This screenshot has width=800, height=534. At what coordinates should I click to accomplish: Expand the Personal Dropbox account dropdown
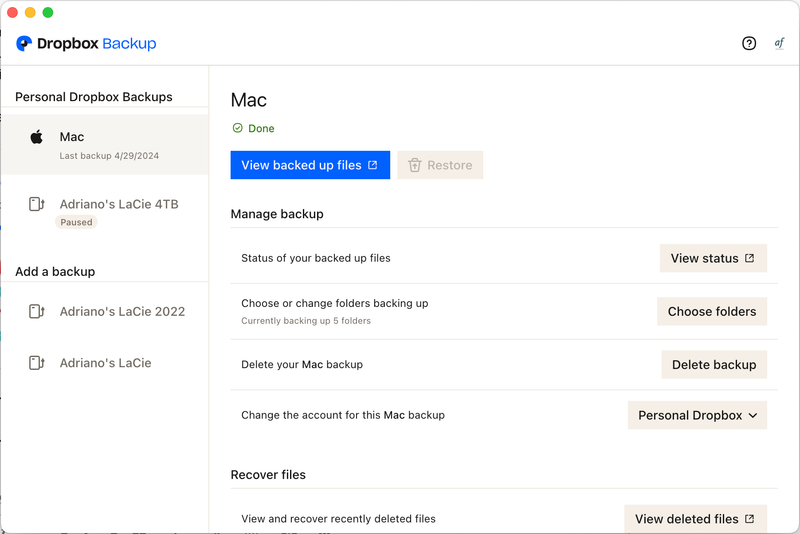[697, 415]
